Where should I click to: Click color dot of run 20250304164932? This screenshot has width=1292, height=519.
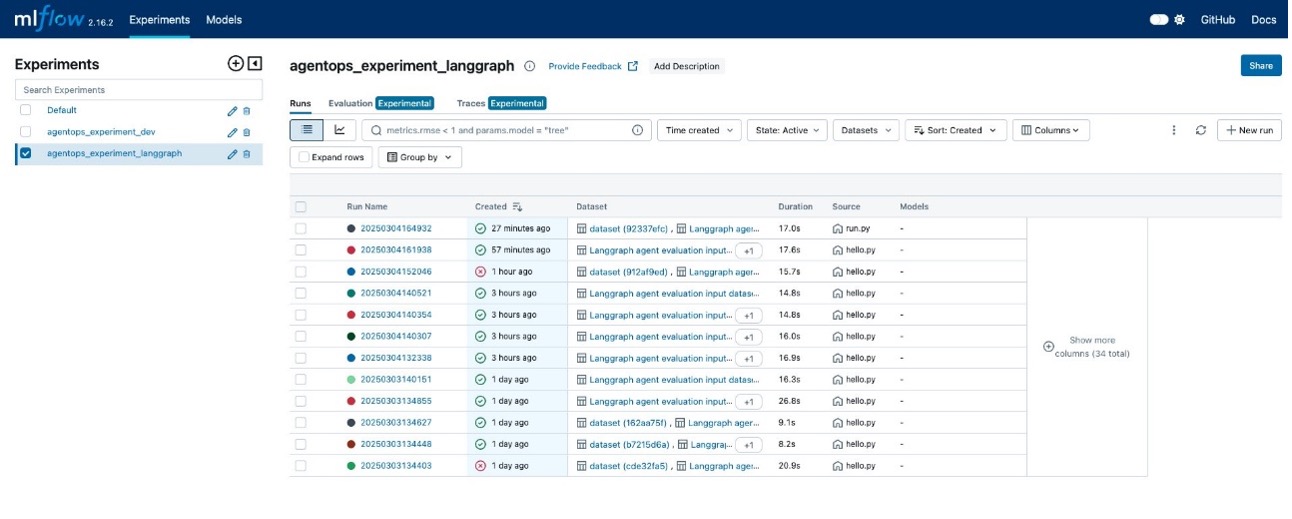click(x=351, y=228)
